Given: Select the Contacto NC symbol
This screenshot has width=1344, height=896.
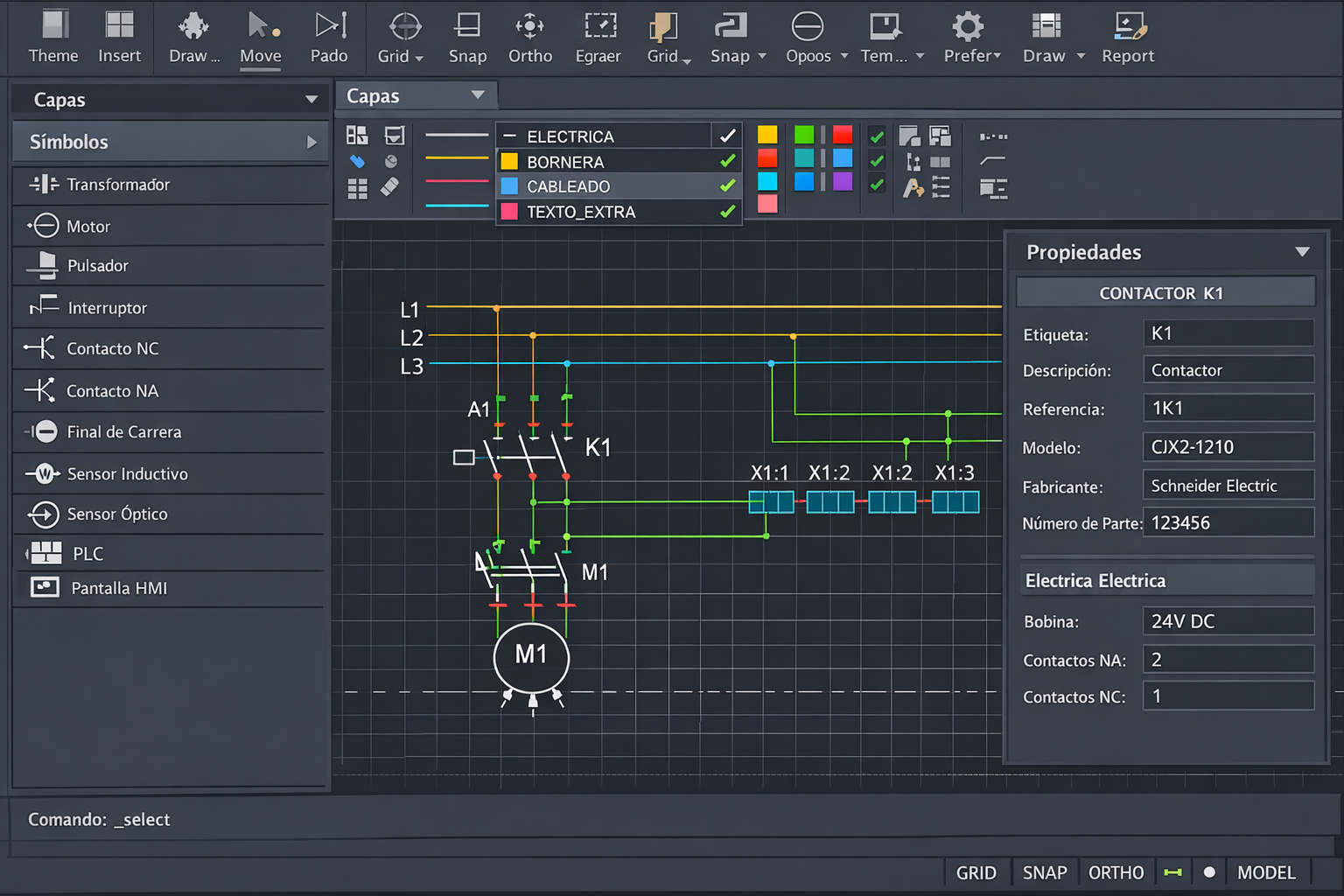Looking at the screenshot, I should (170, 348).
